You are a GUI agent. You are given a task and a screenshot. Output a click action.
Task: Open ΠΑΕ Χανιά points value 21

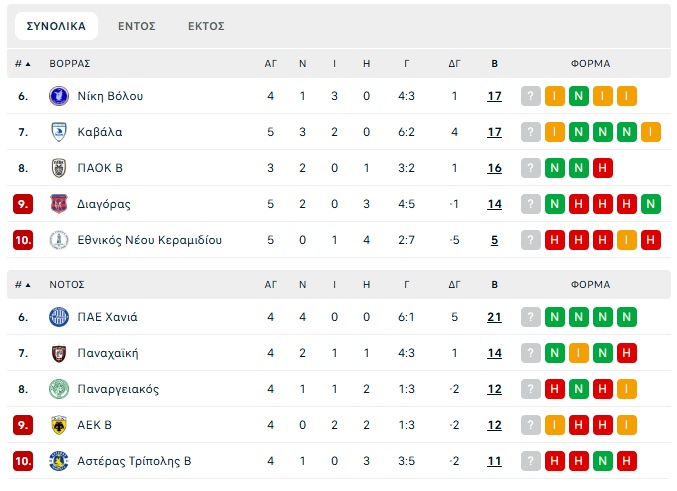click(x=494, y=317)
